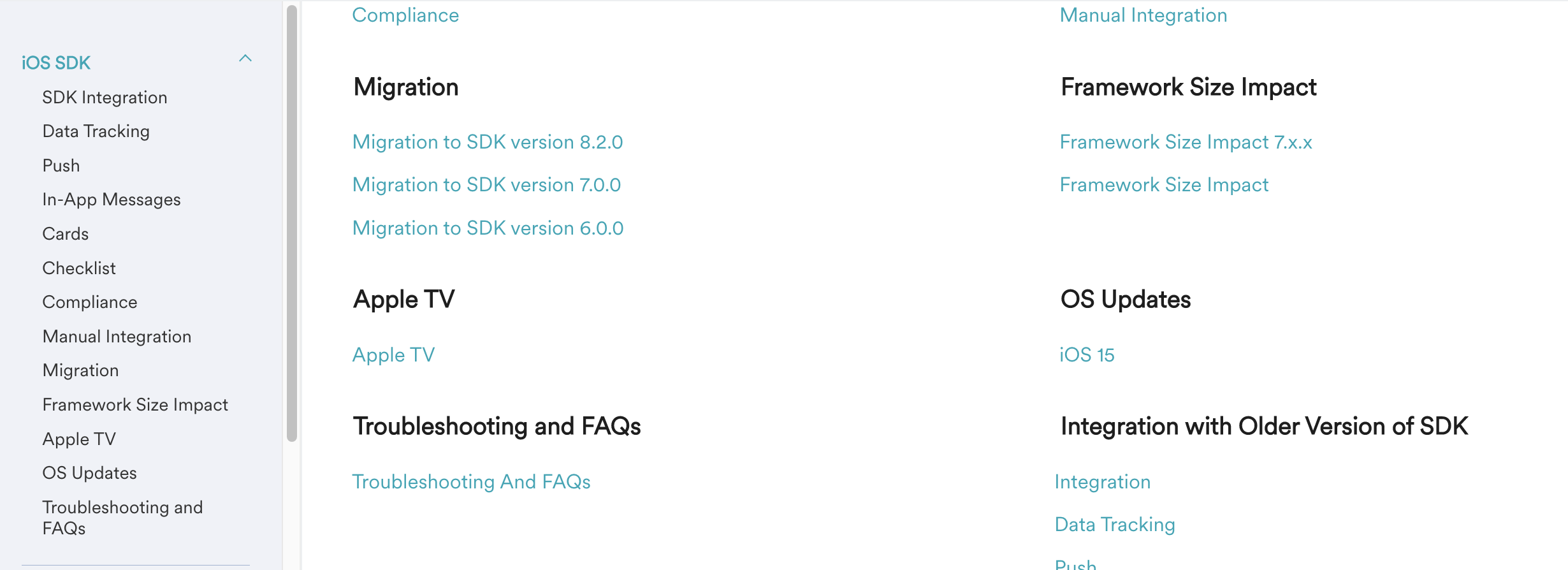
Task: Open Integration link under older SDK
Action: [1102, 482]
